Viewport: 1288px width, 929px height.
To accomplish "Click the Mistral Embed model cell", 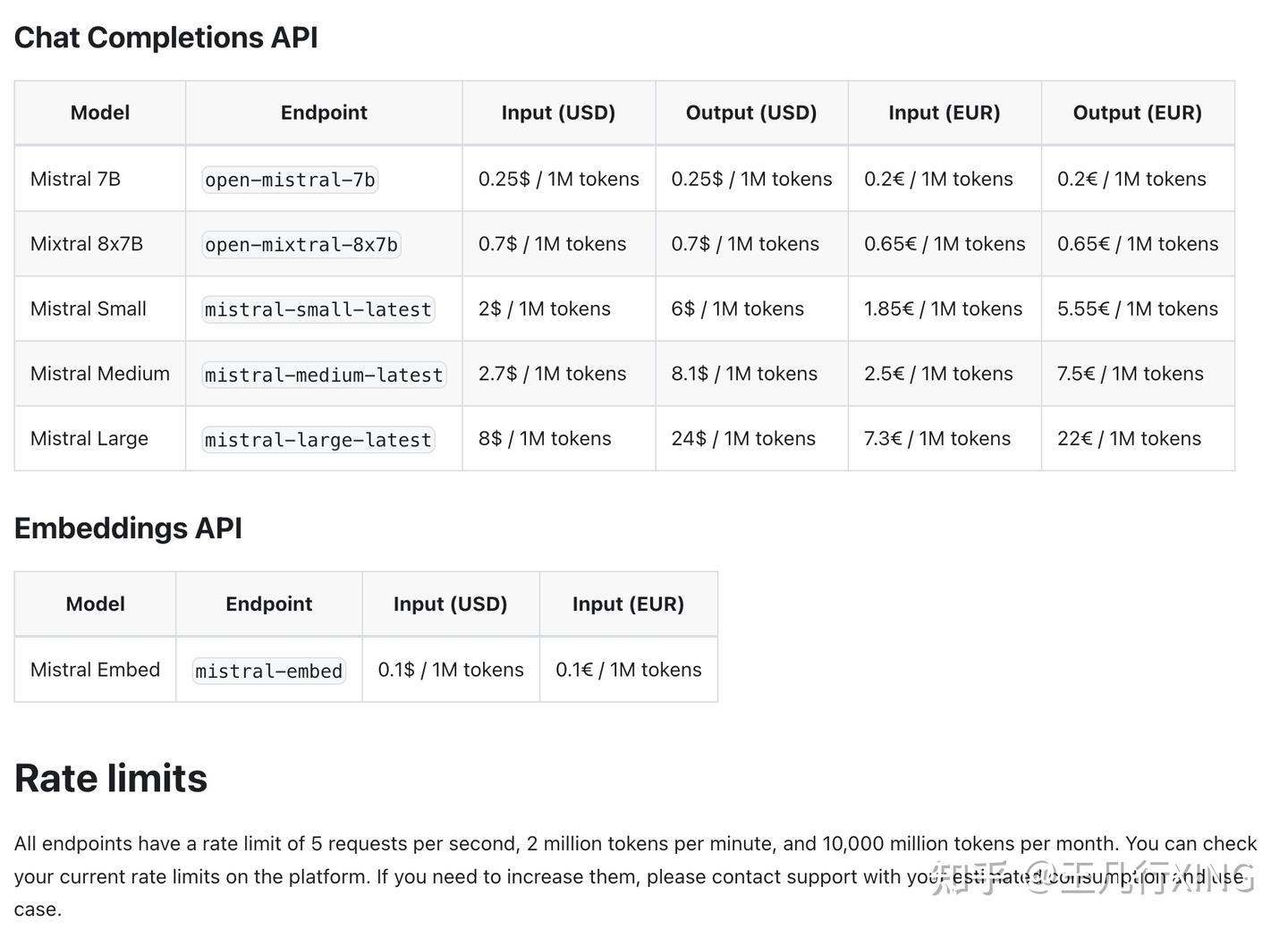I will (95, 670).
